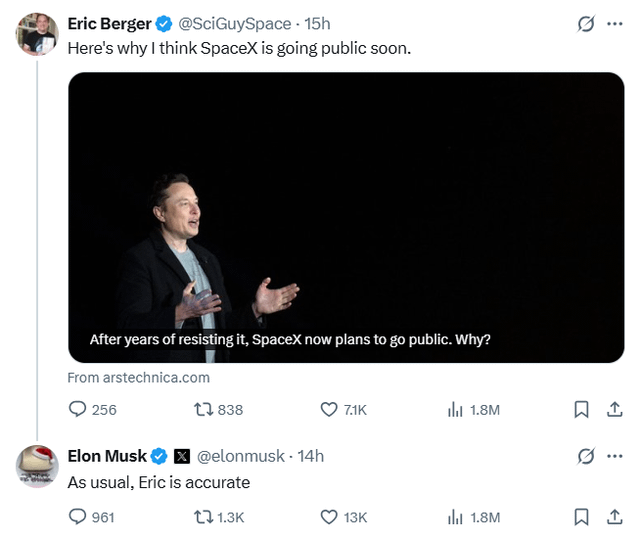Open the @elonmusk handle link
Viewport: 640px width, 538px height.
[240, 456]
